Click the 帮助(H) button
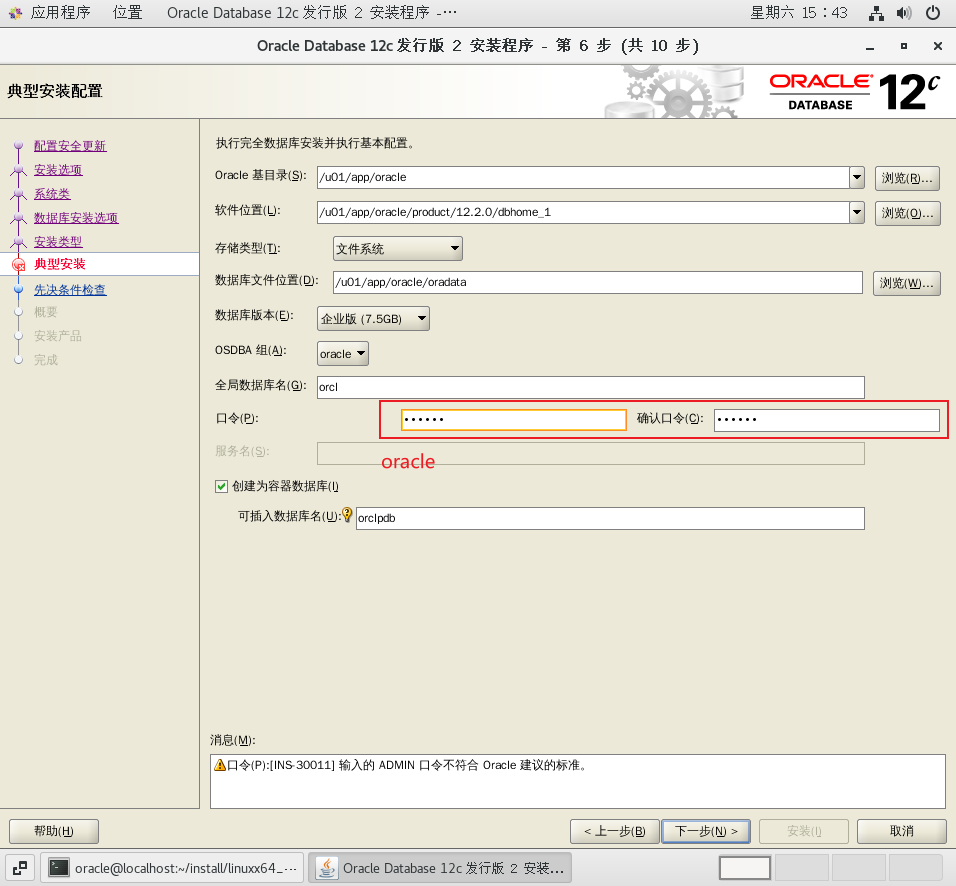The image size is (956, 886). click(x=54, y=831)
